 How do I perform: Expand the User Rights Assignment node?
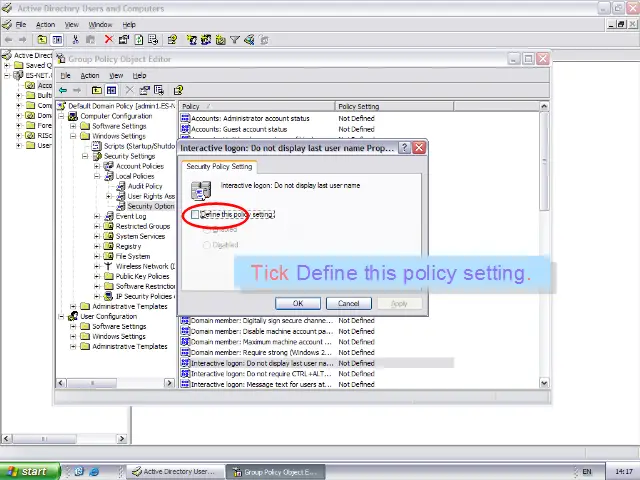coord(109,196)
